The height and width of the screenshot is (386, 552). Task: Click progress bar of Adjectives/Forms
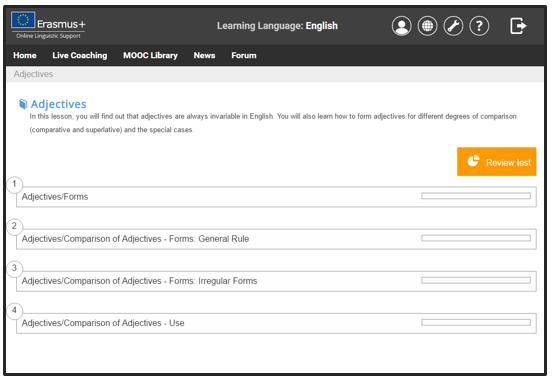pos(476,196)
